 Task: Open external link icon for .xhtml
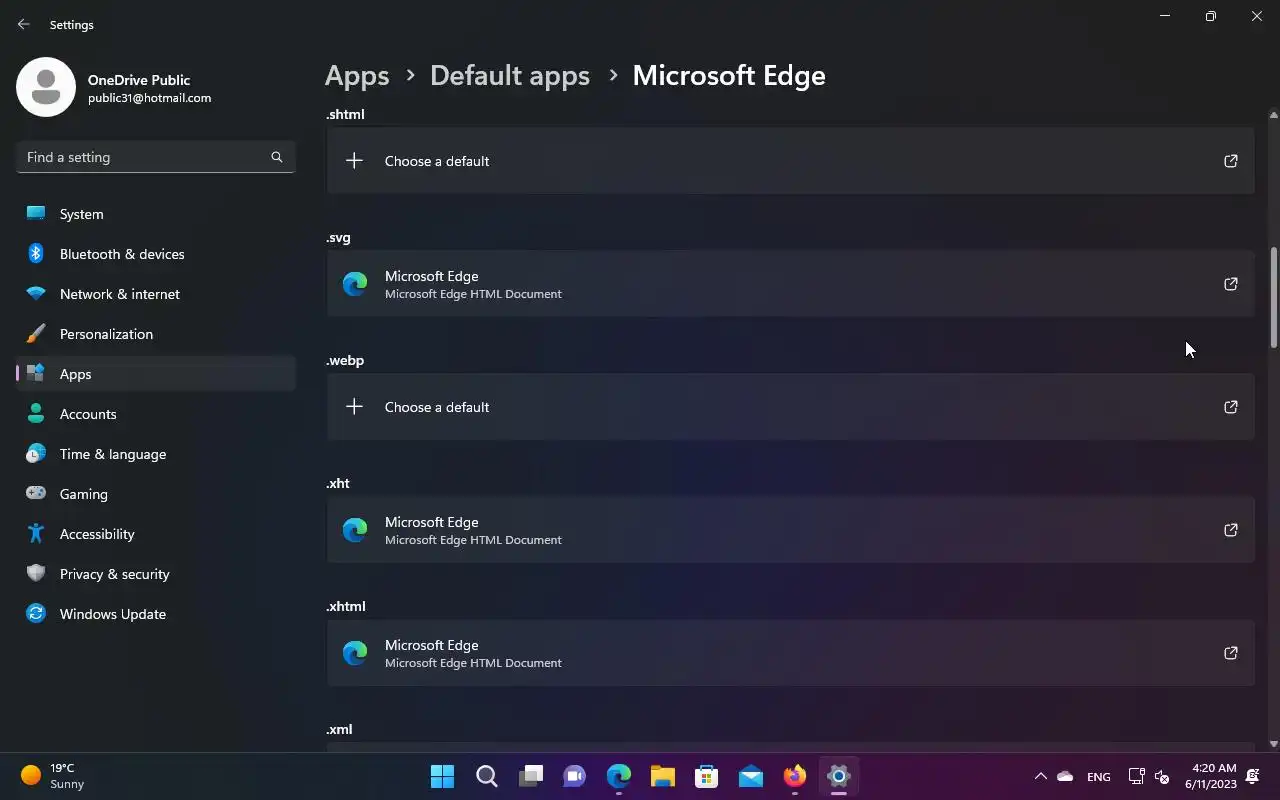click(x=1231, y=653)
